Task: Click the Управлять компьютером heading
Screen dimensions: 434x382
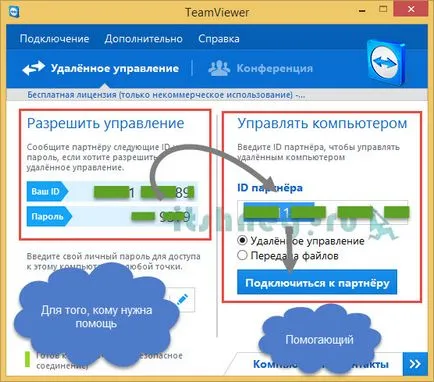Action: (322, 123)
